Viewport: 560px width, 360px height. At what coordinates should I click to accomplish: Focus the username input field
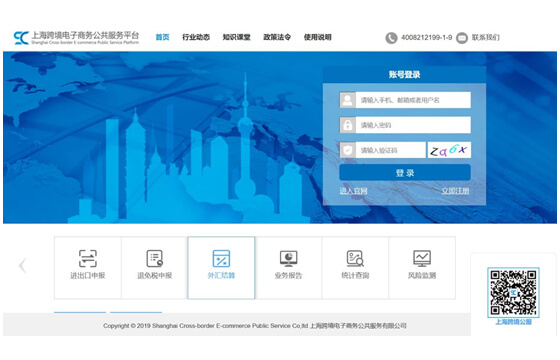point(405,100)
